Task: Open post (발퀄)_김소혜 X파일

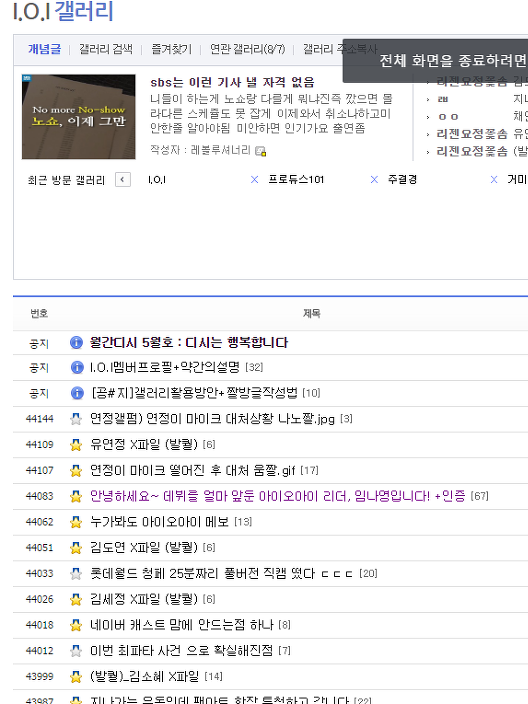Action: (x=145, y=677)
